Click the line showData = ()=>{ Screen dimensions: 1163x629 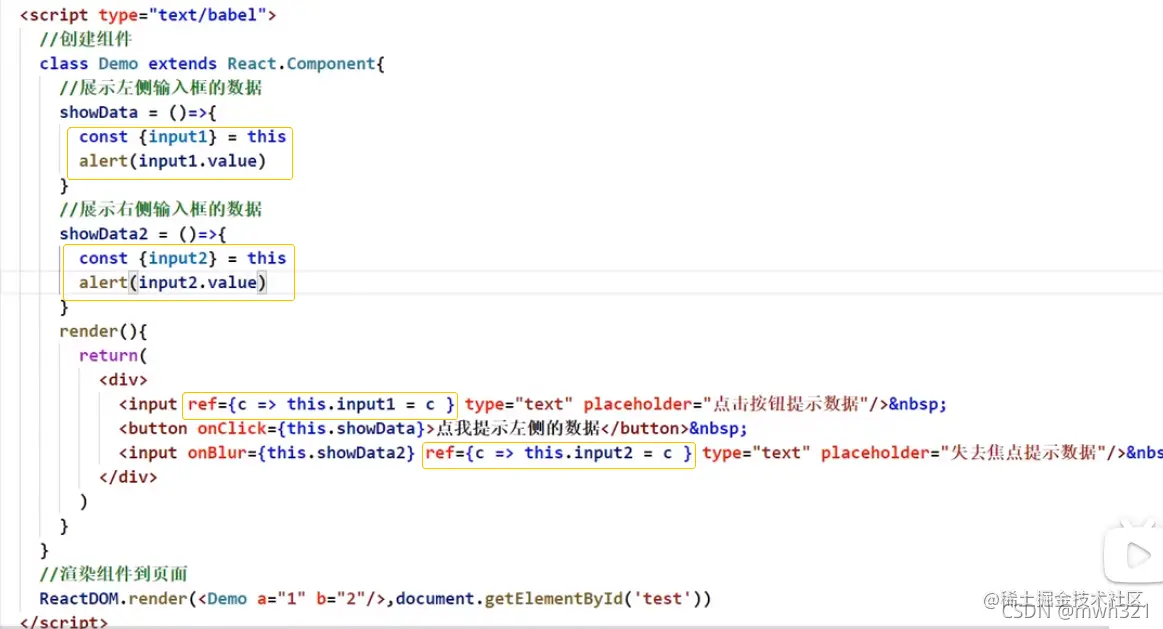pyautogui.click(x=138, y=113)
